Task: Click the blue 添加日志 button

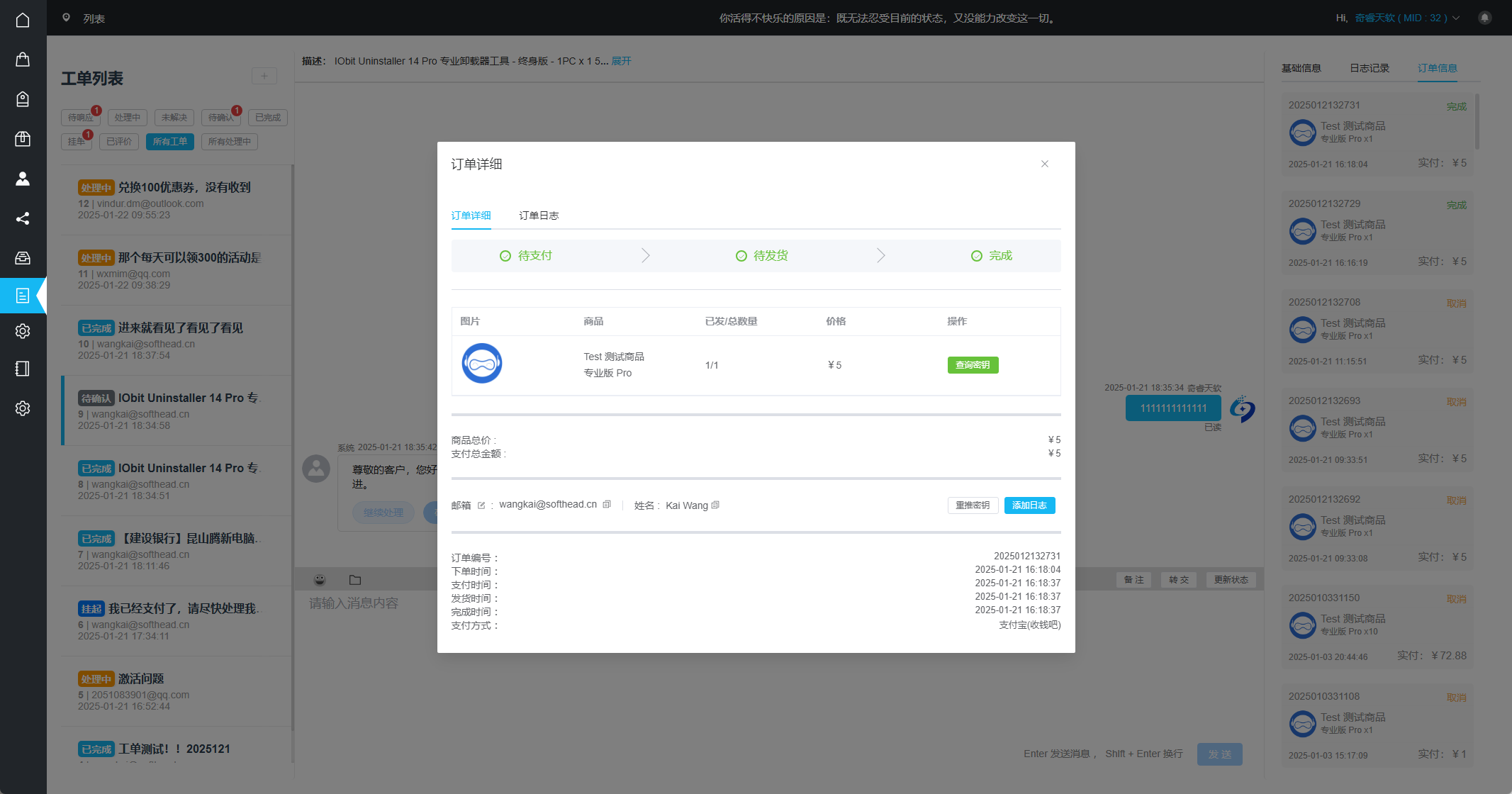Action: (1029, 505)
